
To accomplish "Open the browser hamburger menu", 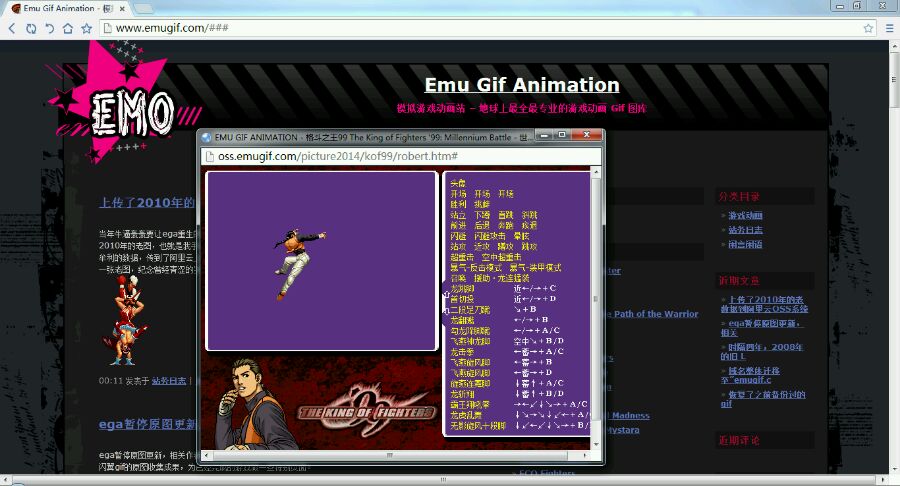I will pyautogui.click(x=889, y=28).
